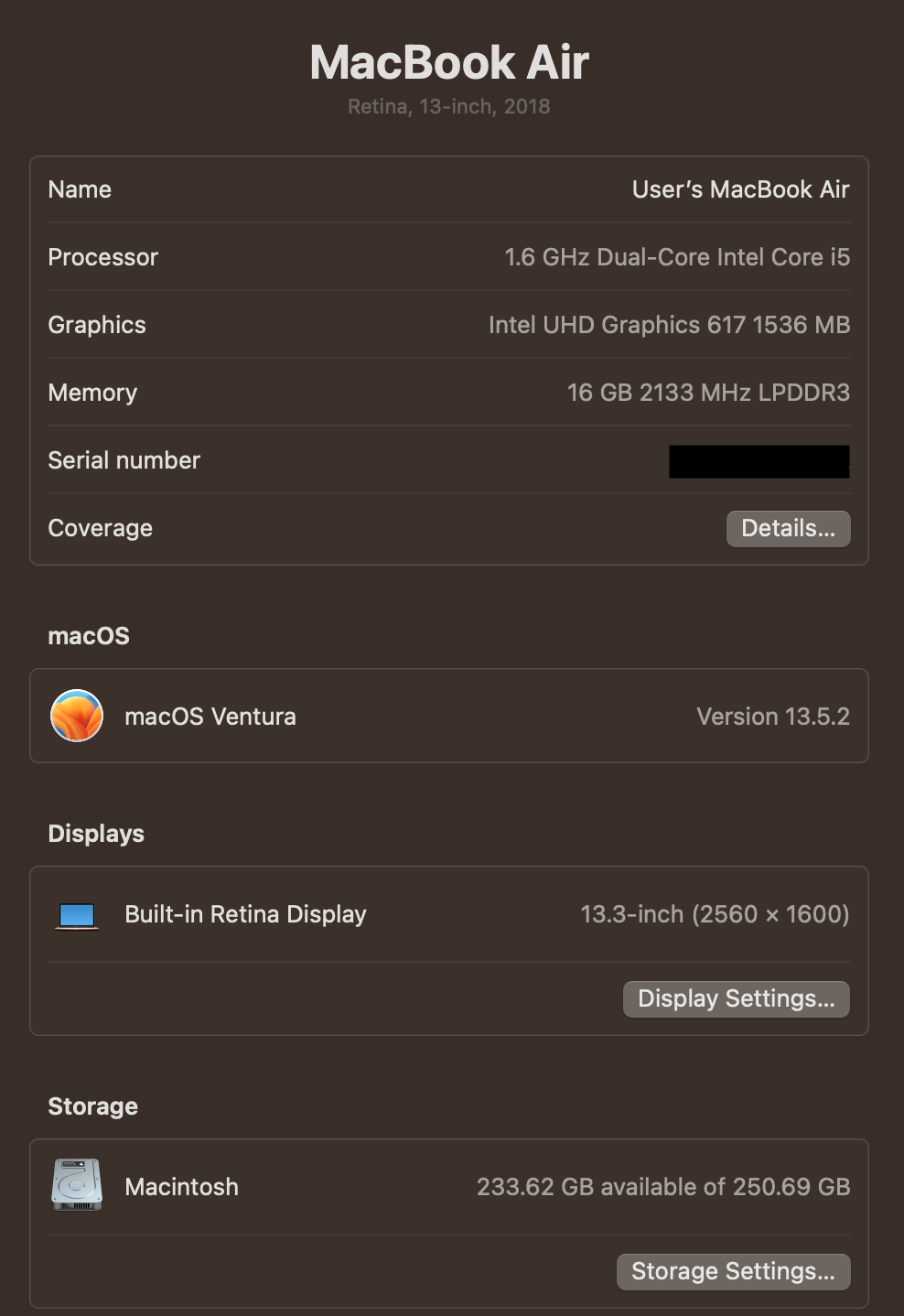904x1316 pixels.
Task: Open Display Settings
Action: coord(736,998)
